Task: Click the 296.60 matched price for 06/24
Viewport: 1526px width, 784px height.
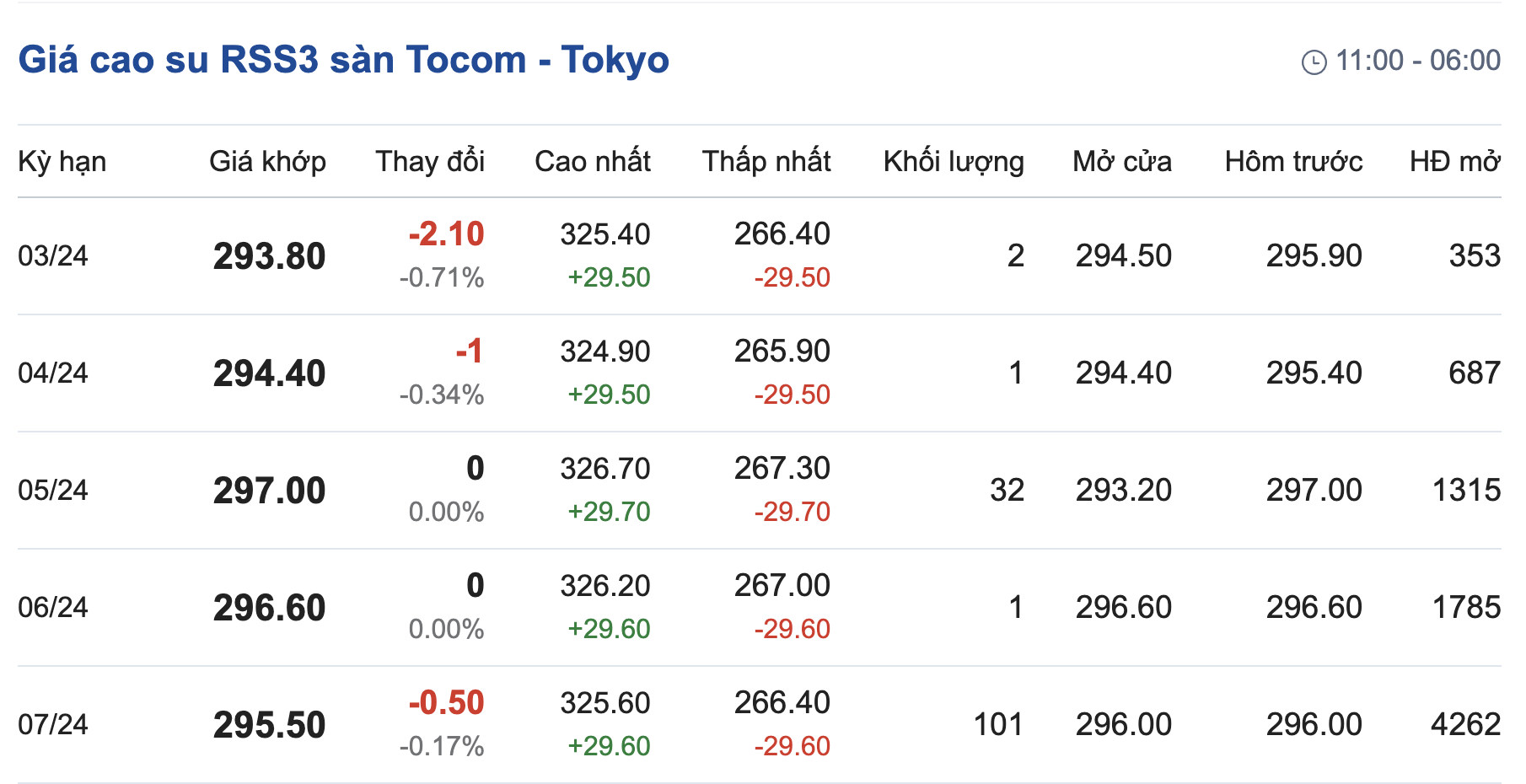Action: click(x=269, y=608)
